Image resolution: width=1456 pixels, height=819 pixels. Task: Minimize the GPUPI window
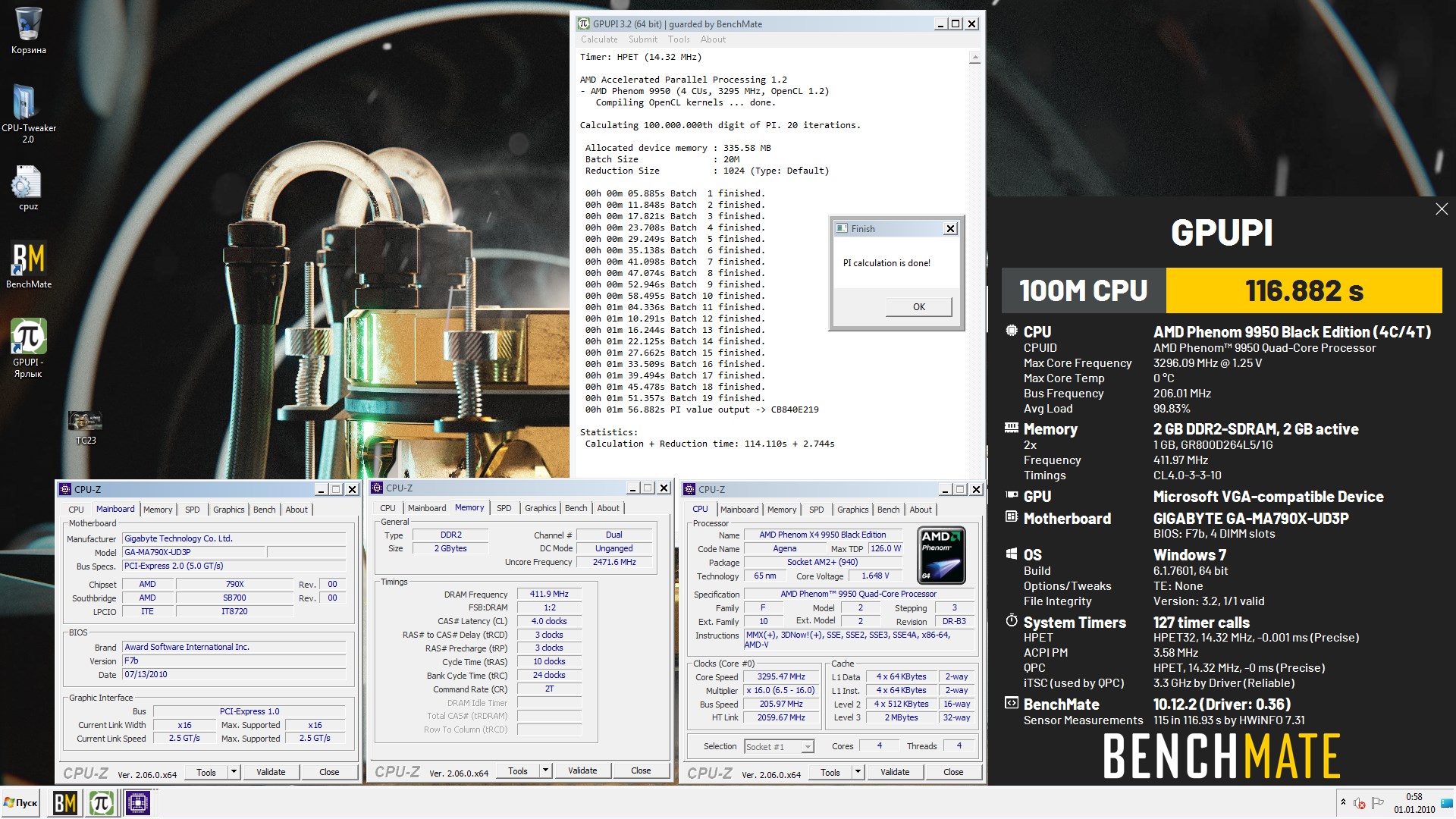[940, 24]
